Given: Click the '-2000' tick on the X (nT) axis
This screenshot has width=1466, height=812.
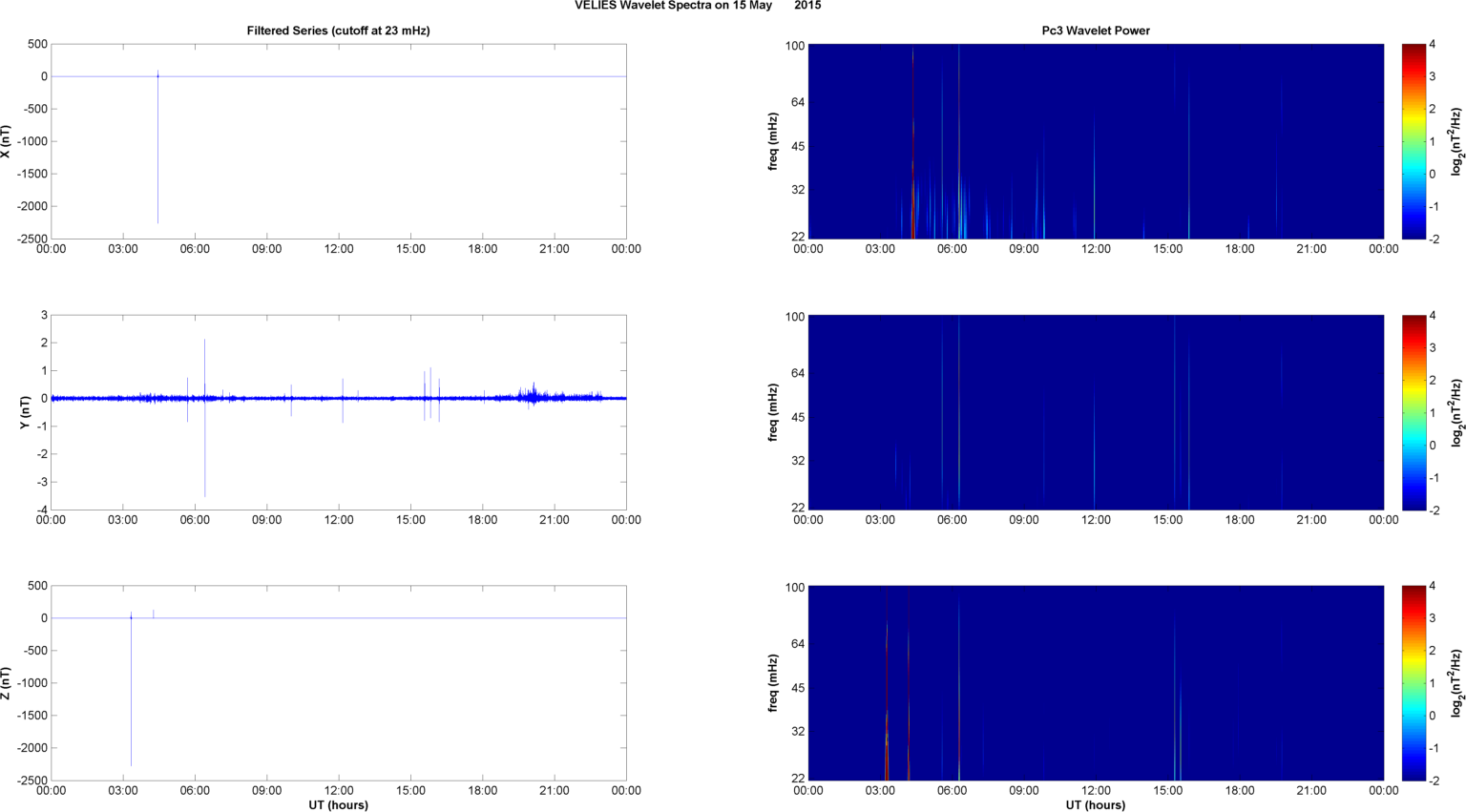Looking at the screenshot, I should pos(32,206).
